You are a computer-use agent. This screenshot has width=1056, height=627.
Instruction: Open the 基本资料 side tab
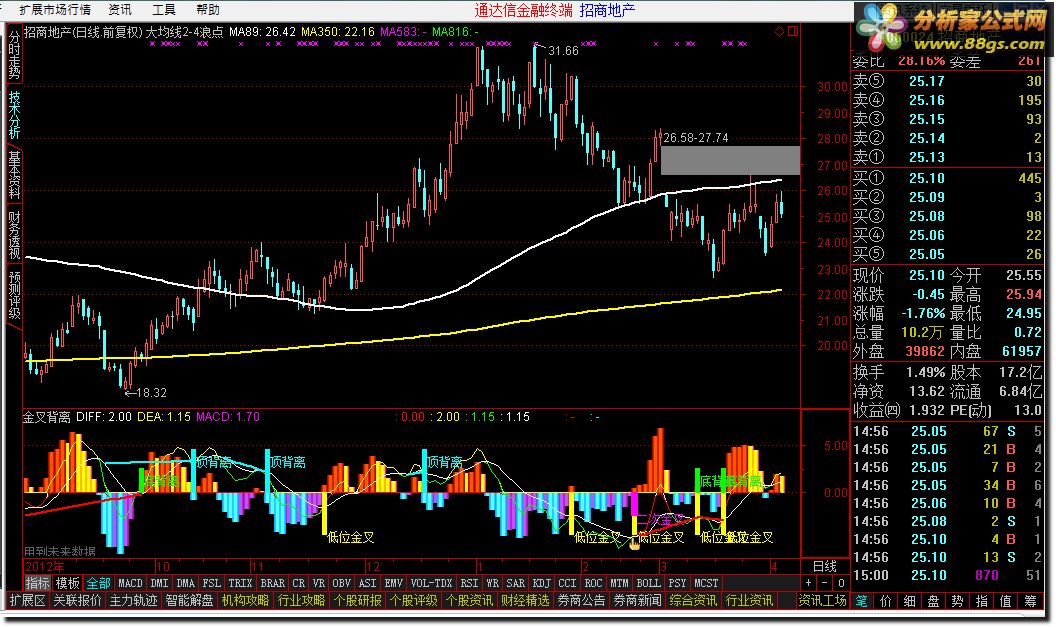click(x=14, y=174)
